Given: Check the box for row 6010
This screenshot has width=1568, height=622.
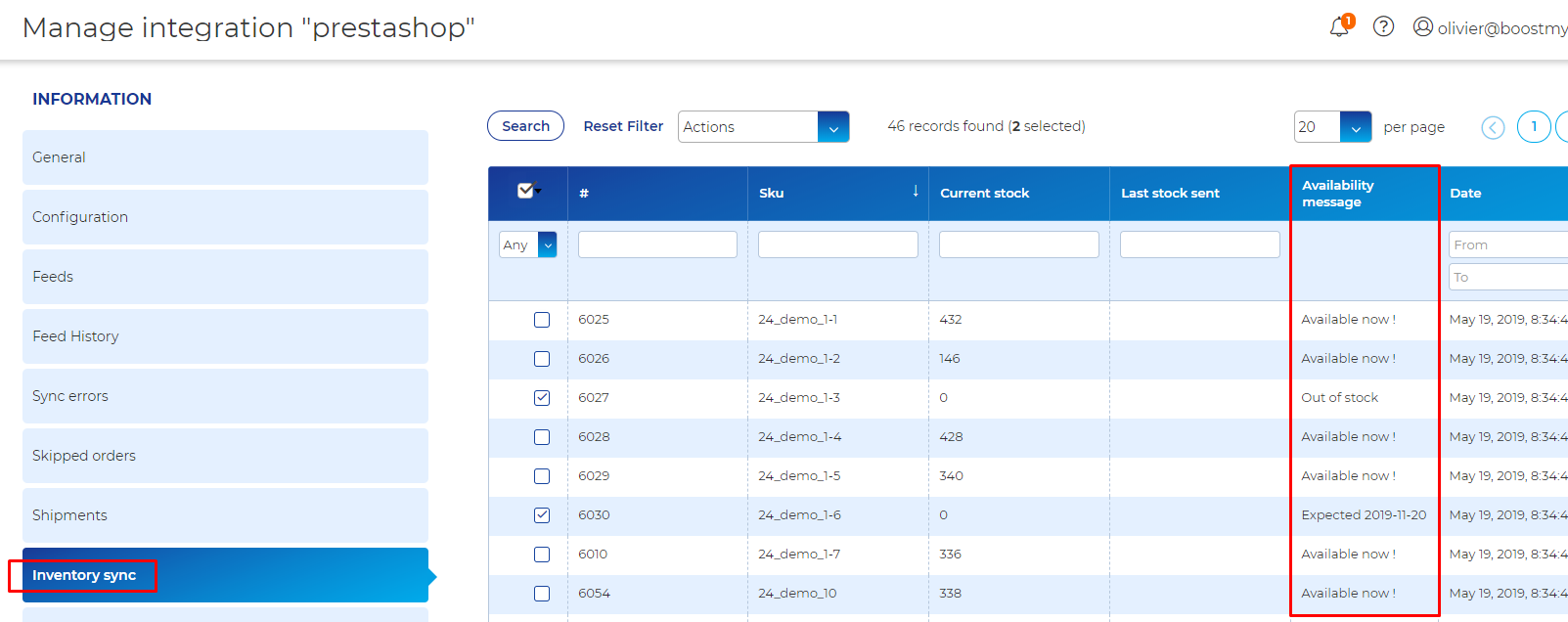Looking at the screenshot, I should pyautogui.click(x=542, y=555).
